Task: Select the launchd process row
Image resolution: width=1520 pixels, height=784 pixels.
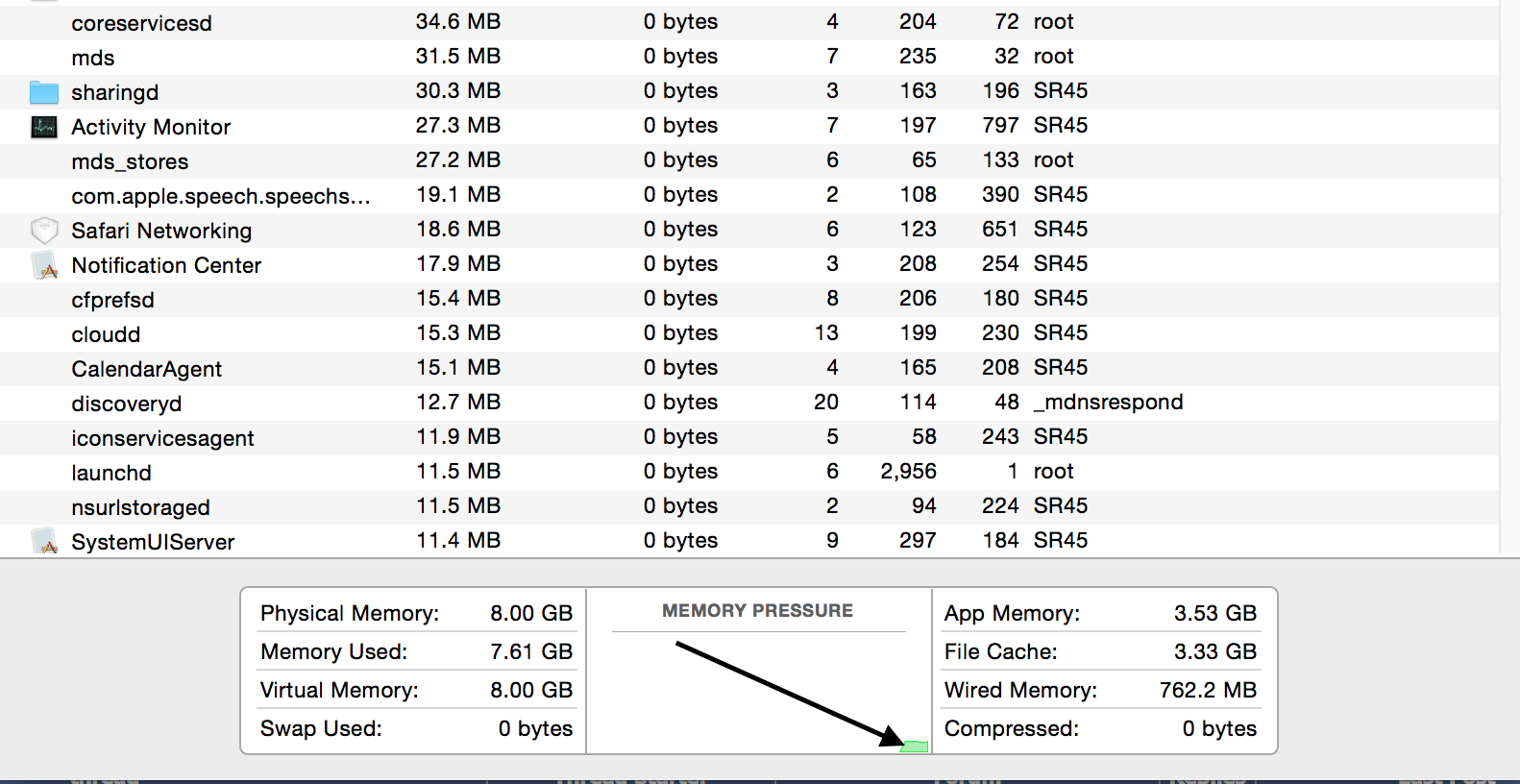Action: 749,473
